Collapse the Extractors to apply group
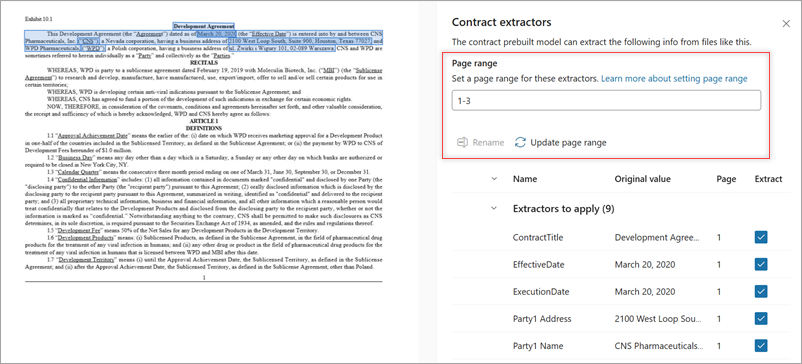Image resolution: width=802 pixels, height=364 pixels. 494,209
